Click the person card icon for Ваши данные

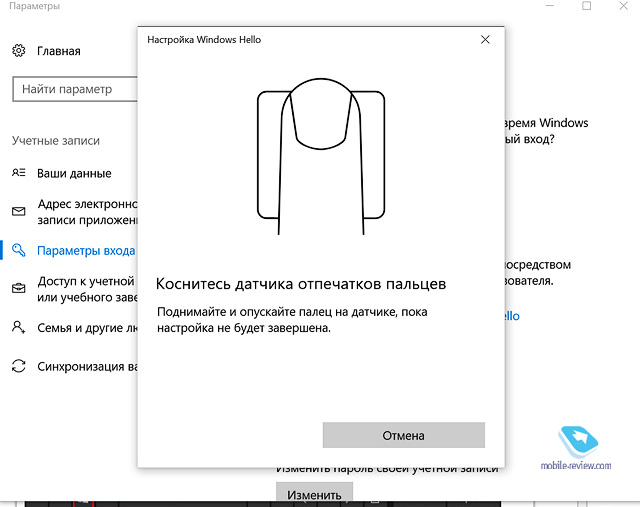18,173
